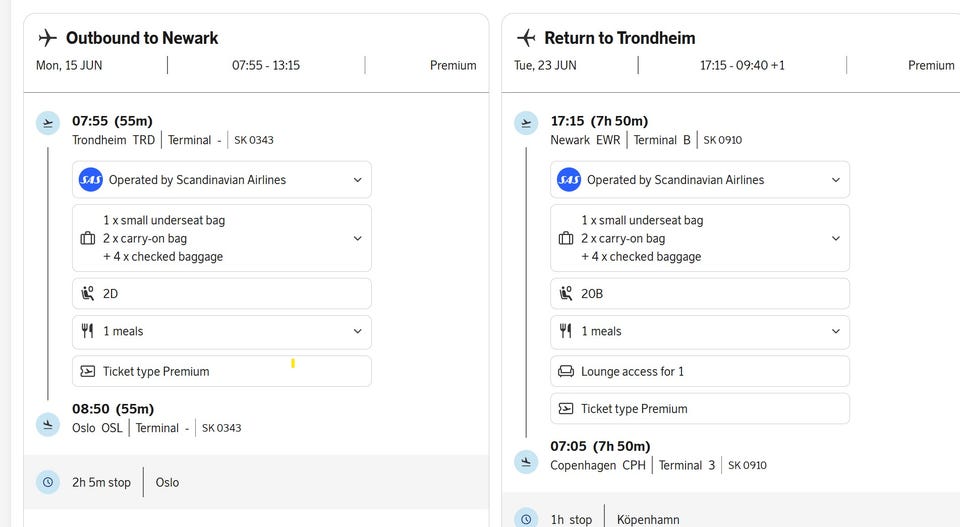Viewport: 960px width, 527px height.
Task: Click the 2h 5m stop text
Action: click(102, 482)
